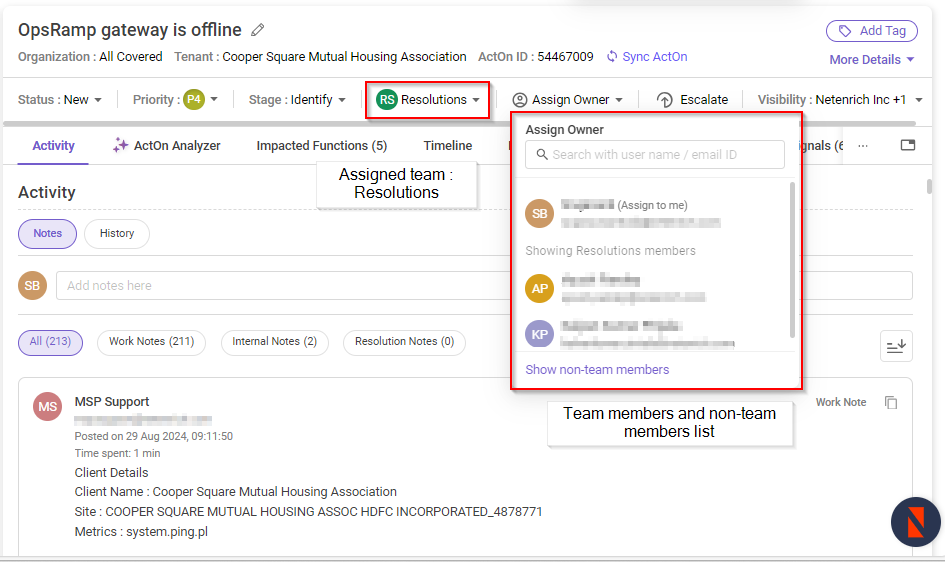
Task: Sync ActOn ticket data
Action: (x=647, y=57)
